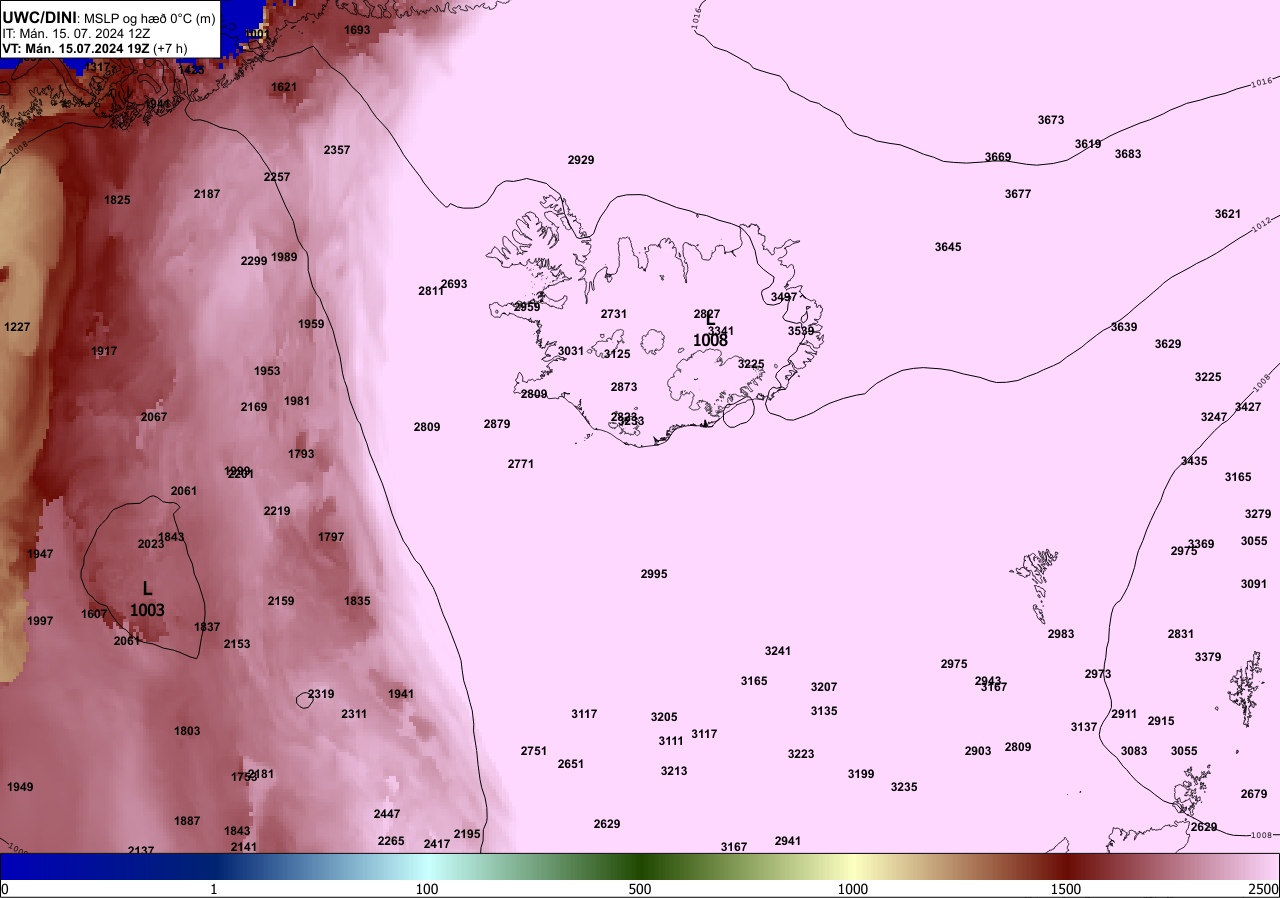Click the height value 2941
This screenshot has height=898, width=1280.
[788, 841]
